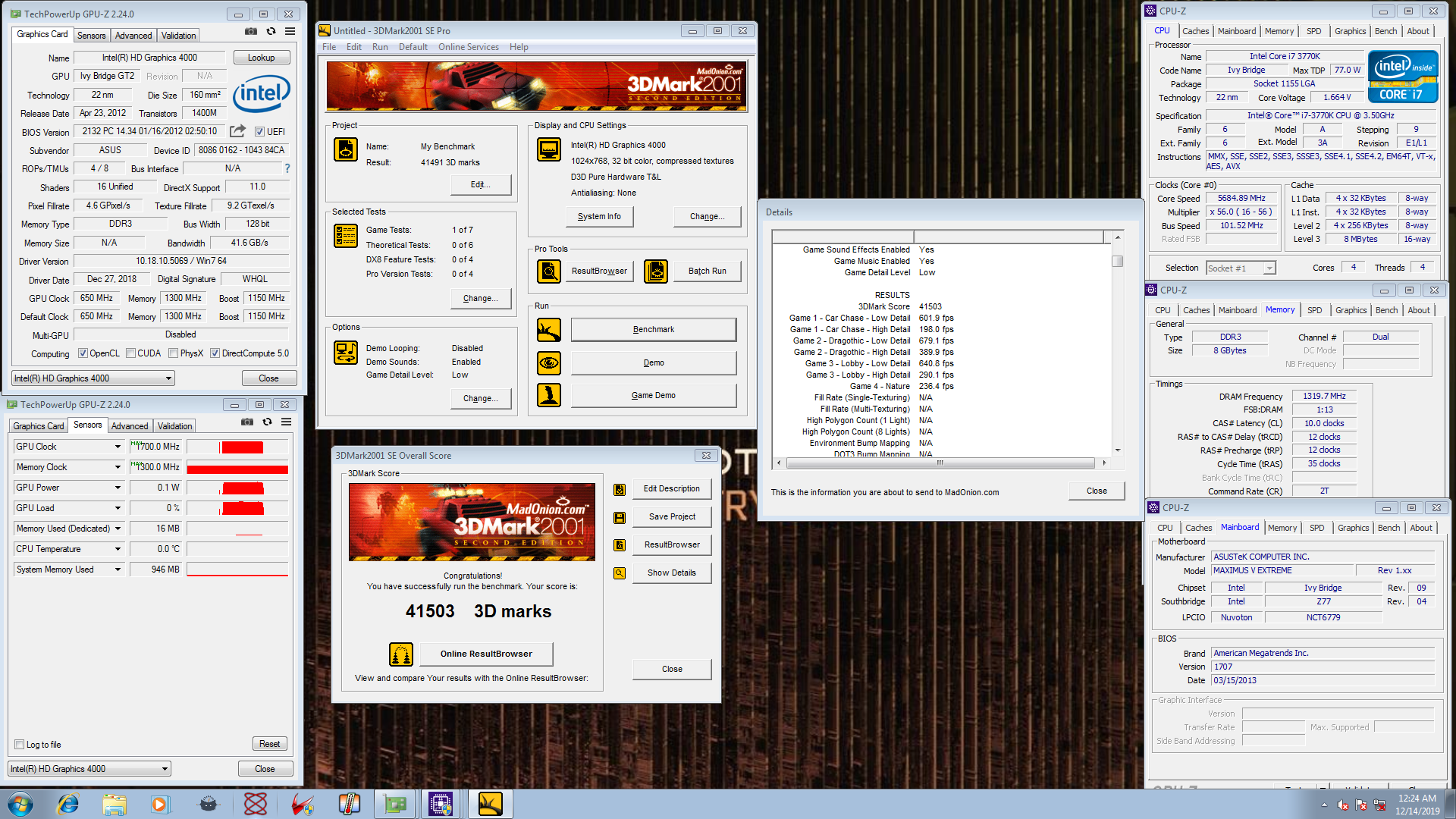This screenshot has height=819, width=1456.
Task: Open the File menu in 3DMark2001
Action: point(329,47)
